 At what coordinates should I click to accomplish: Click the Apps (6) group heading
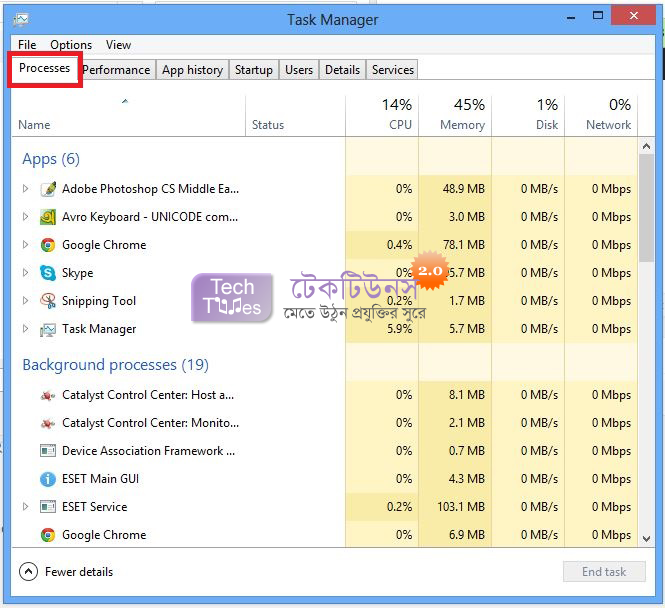click(51, 159)
